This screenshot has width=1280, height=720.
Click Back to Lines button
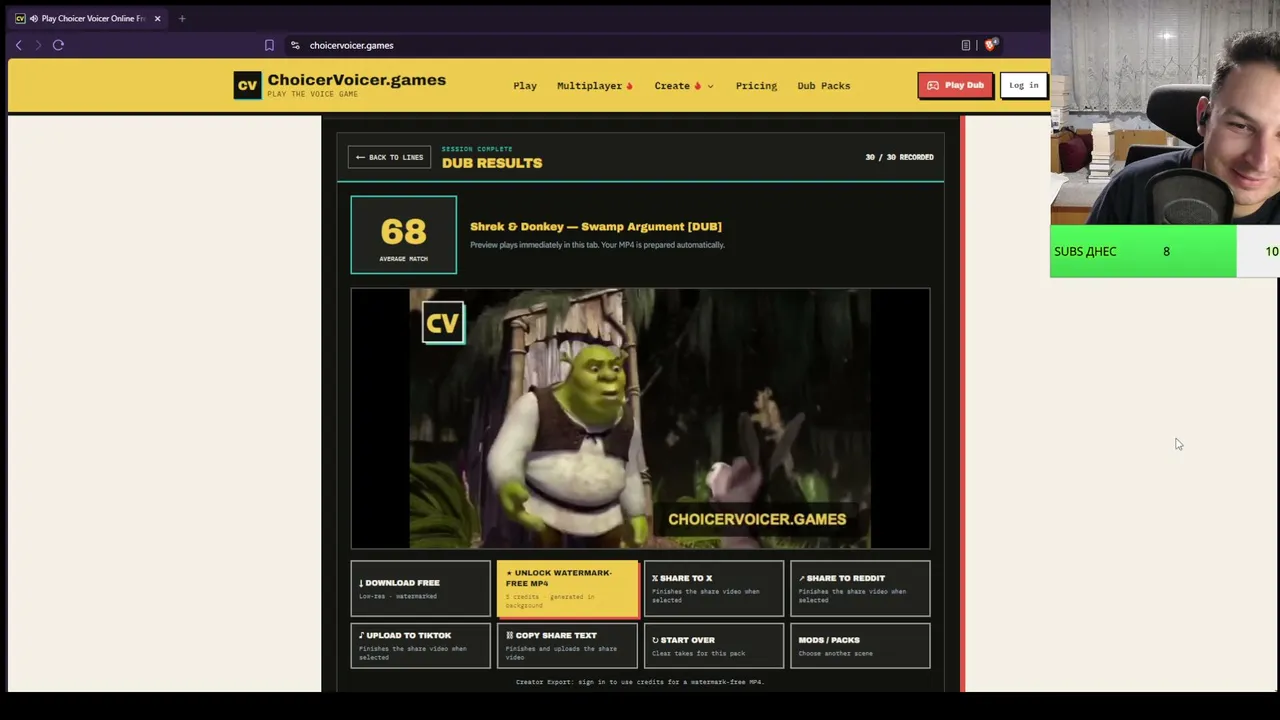tap(389, 157)
